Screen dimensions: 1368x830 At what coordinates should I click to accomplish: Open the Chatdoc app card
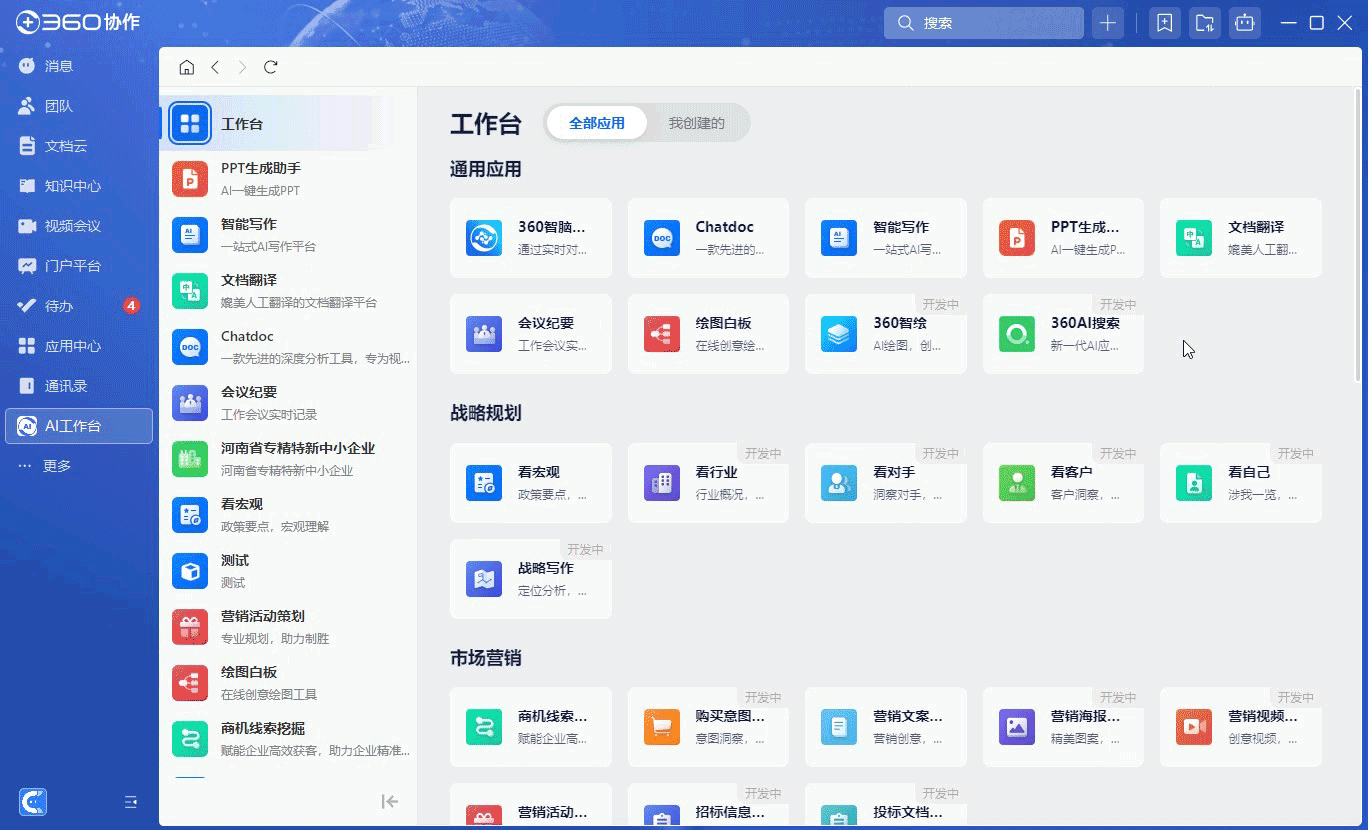[x=708, y=238]
